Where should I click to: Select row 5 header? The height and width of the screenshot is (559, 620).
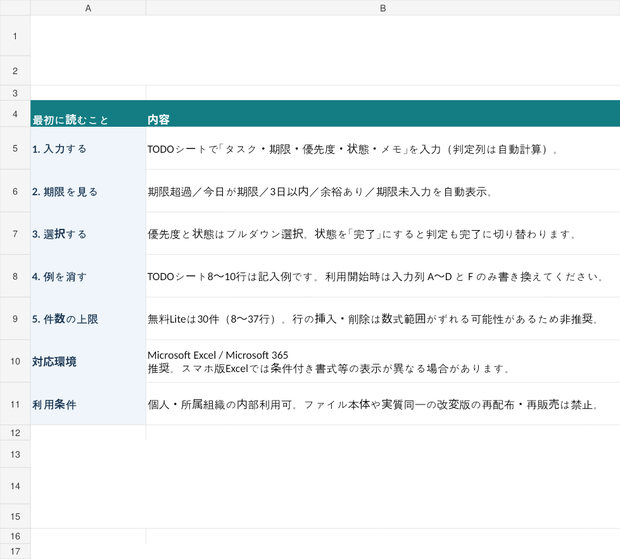(15, 148)
